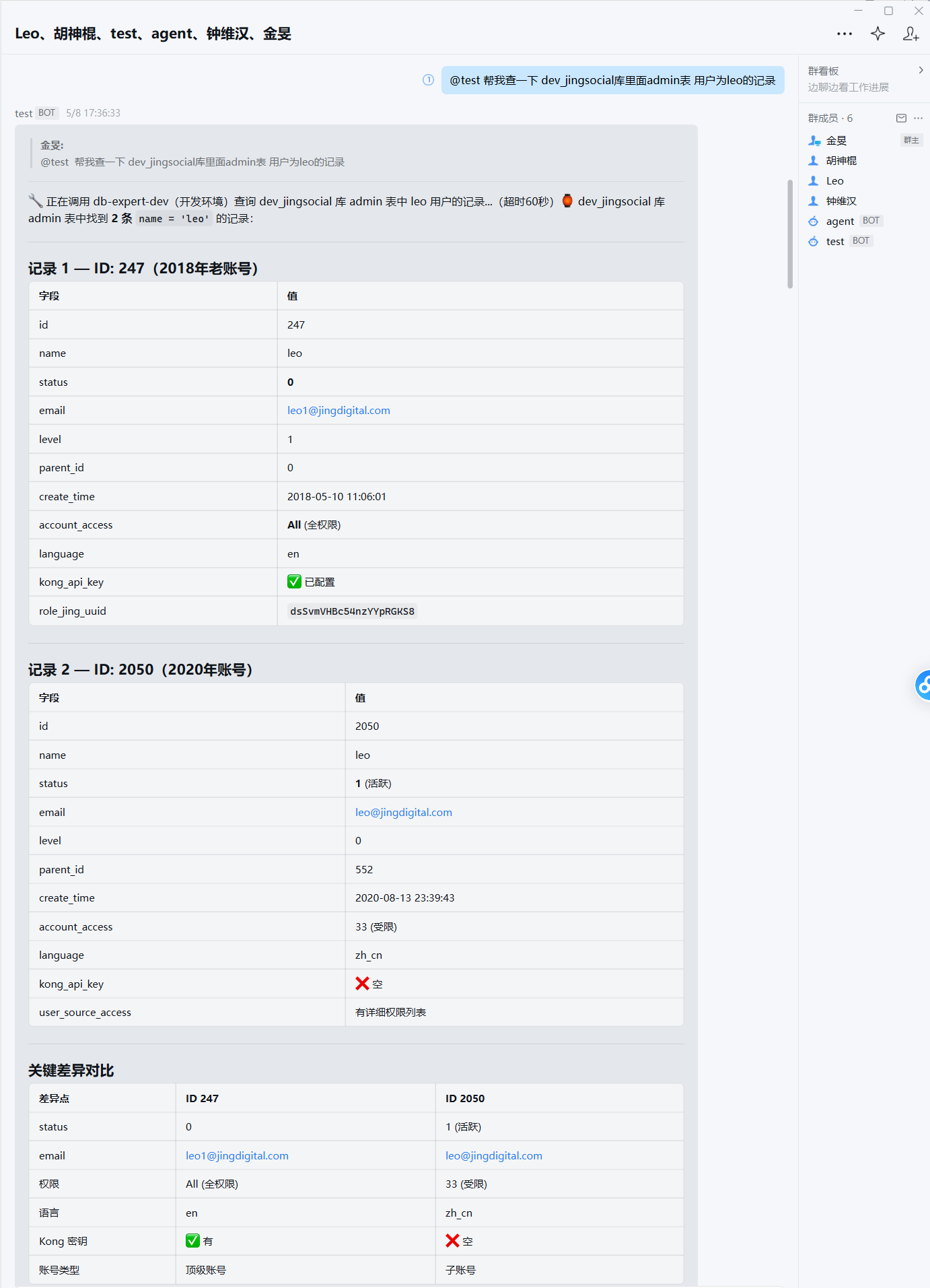Click the role_jing_uuid field label
Screen dimensions: 930x1288
pyautogui.click(x=73, y=611)
